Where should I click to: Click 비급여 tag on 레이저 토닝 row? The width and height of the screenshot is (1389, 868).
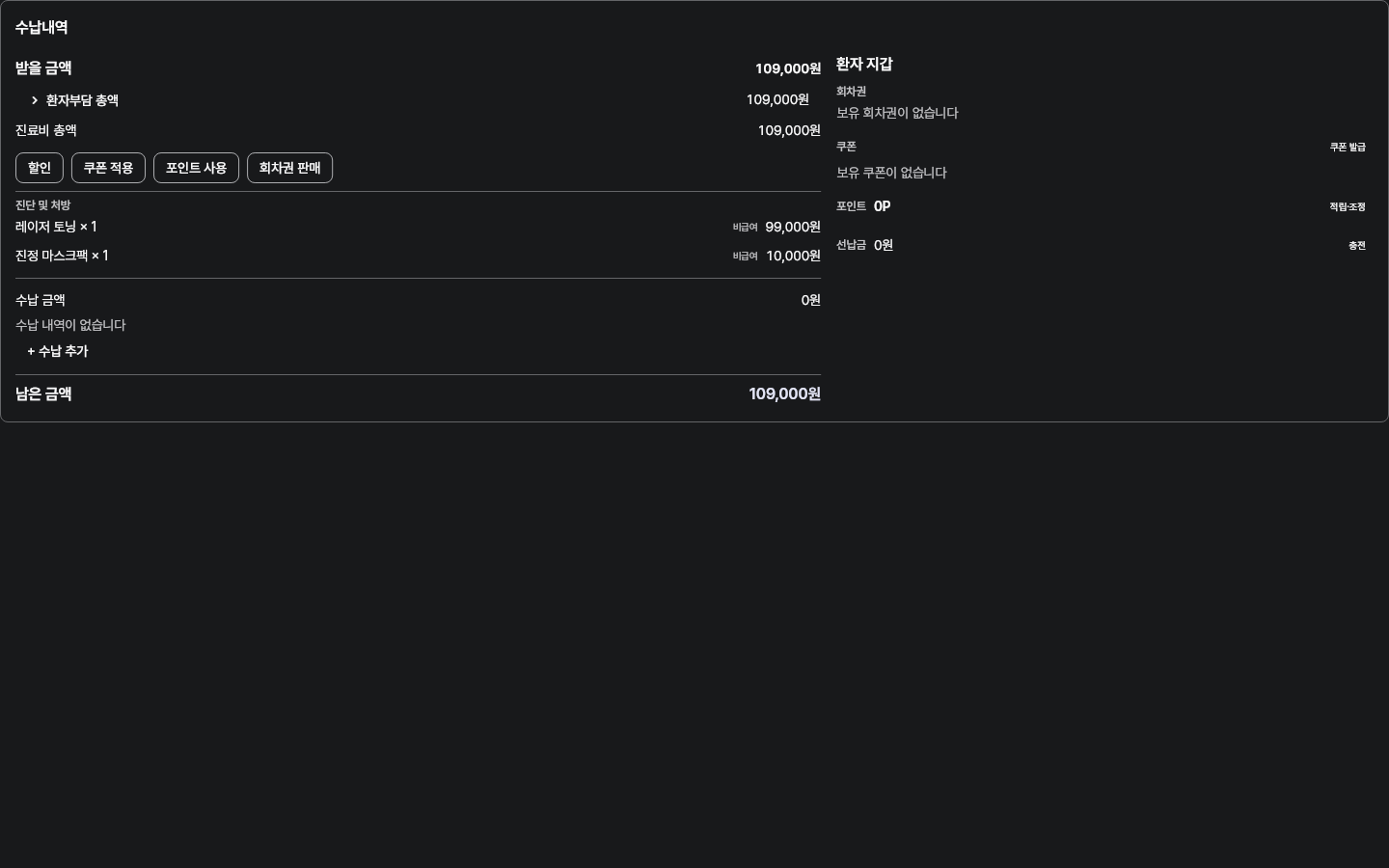(x=746, y=228)
